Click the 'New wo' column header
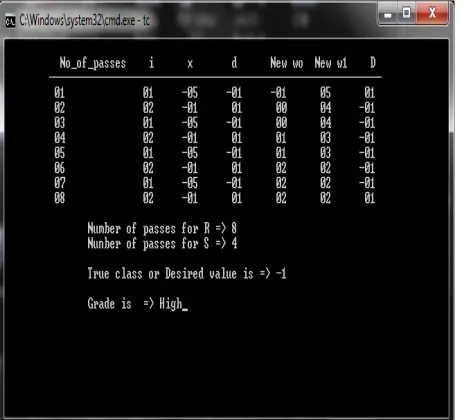460x420 pixels. coord(287,63)
